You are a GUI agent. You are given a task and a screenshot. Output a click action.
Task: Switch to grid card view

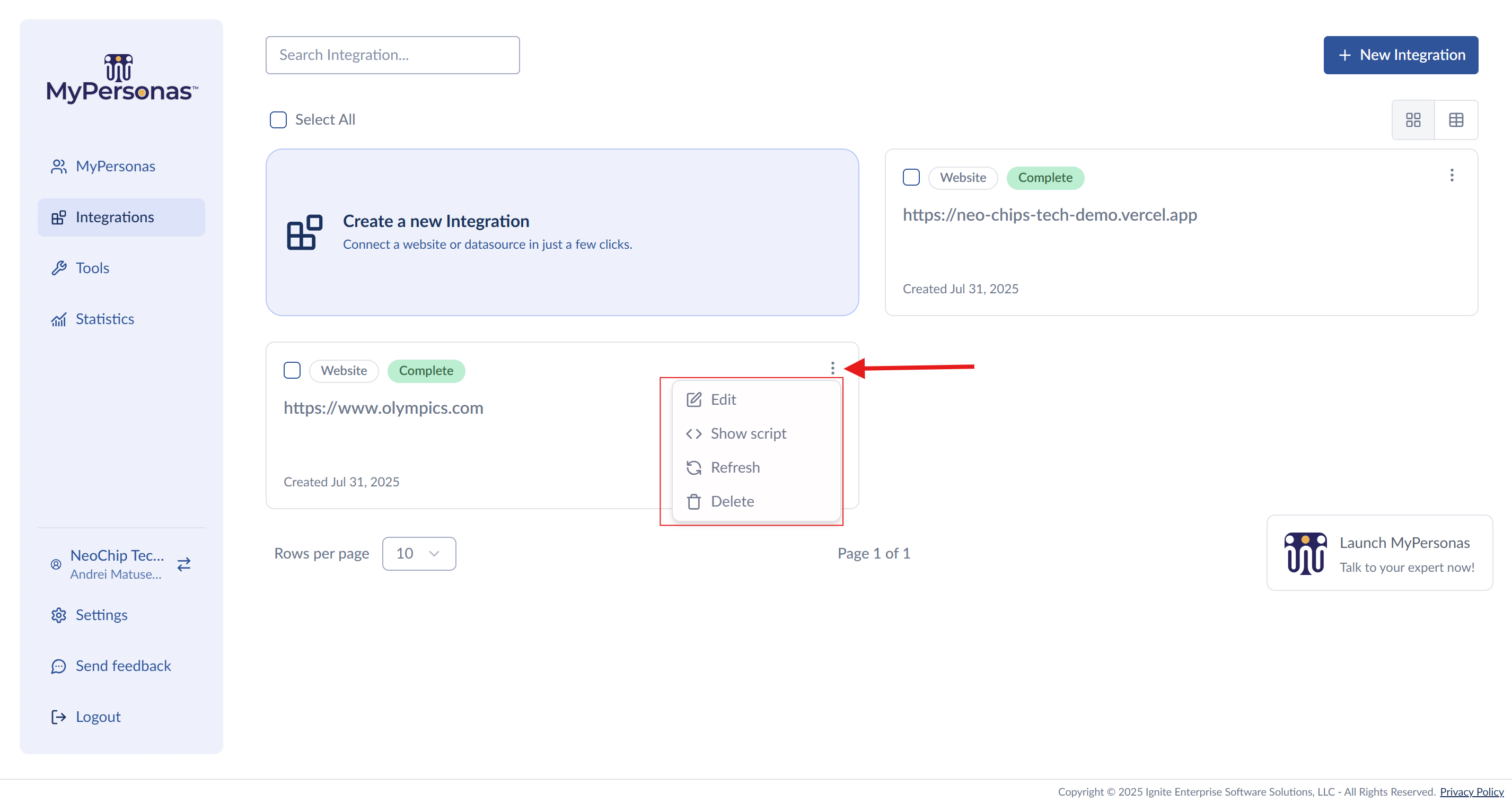click(1413, 120)
